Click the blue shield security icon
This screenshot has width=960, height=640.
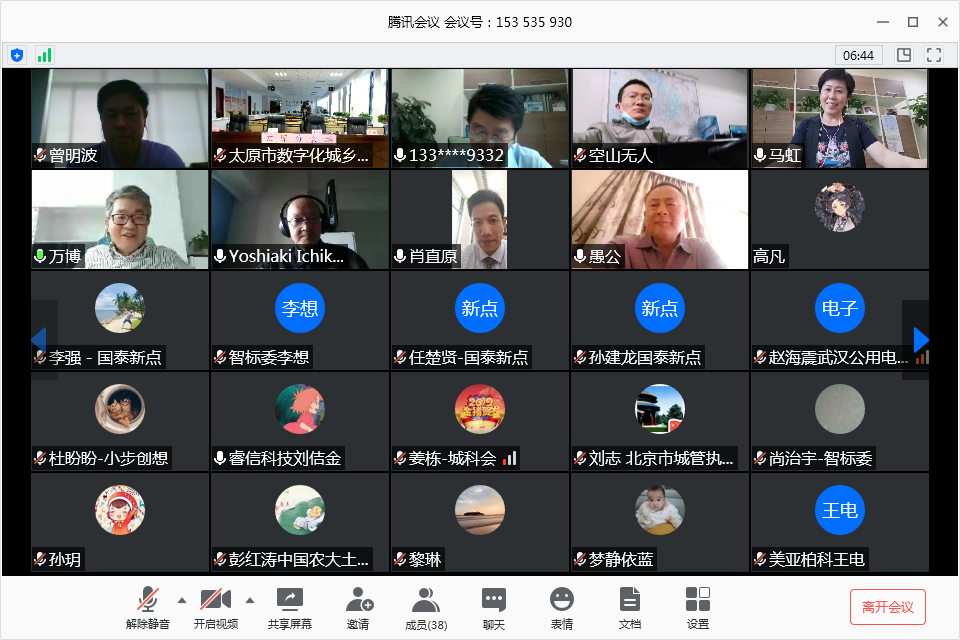pyautogui.click(x=17, y=55)
